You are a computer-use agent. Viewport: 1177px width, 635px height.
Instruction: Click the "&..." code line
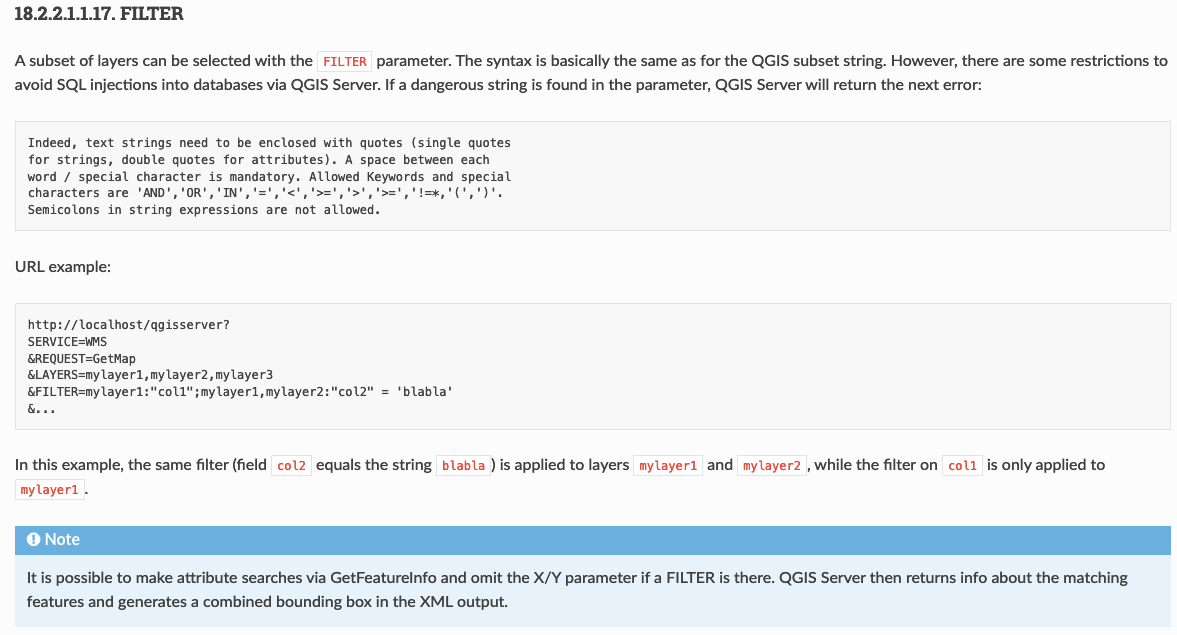41,409
